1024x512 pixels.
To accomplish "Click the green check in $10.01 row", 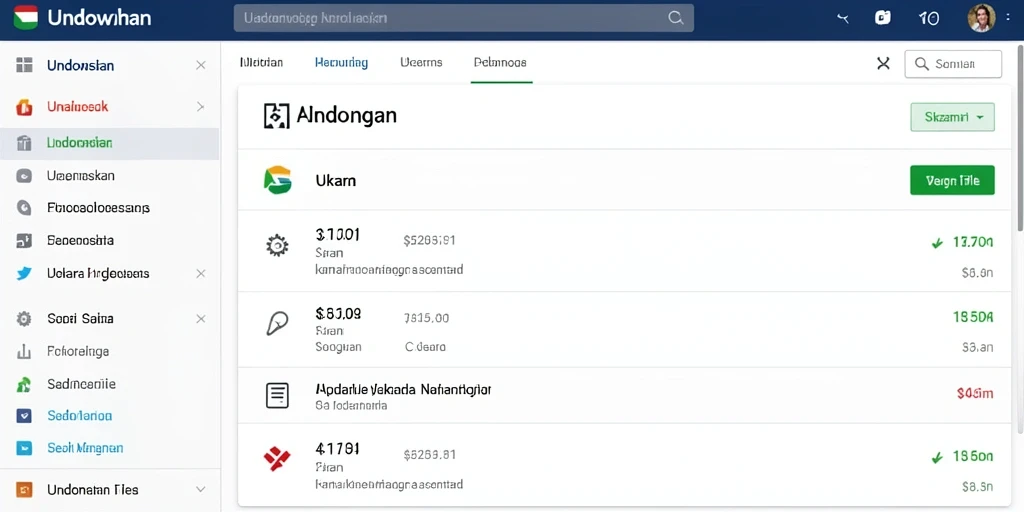I will (937, 243).
